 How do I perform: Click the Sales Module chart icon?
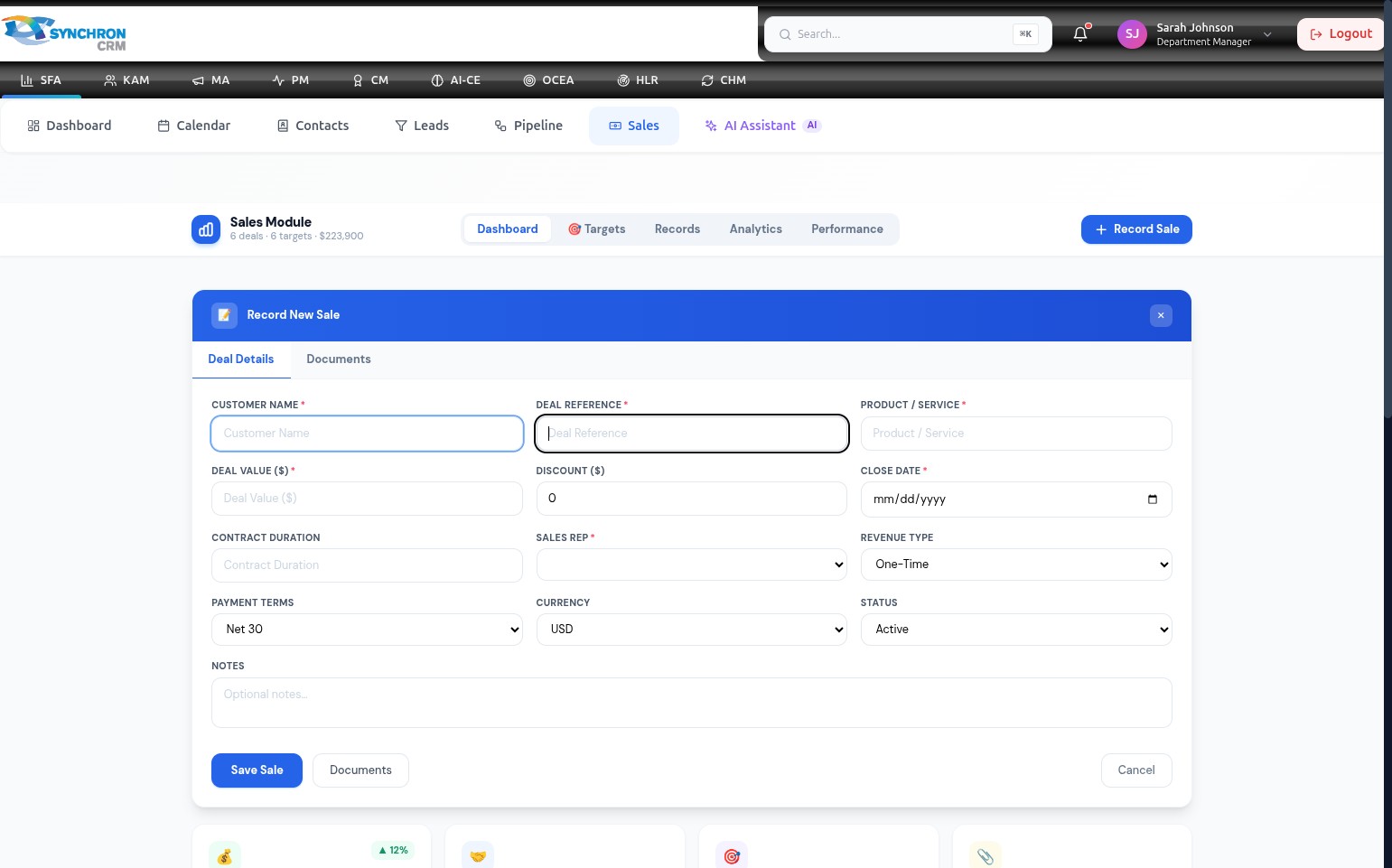[206, 229]
